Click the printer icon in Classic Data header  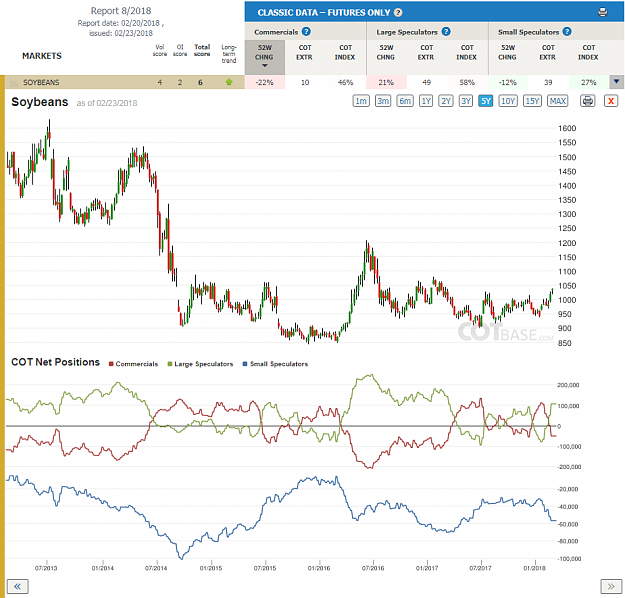click(x=603, y=12)
